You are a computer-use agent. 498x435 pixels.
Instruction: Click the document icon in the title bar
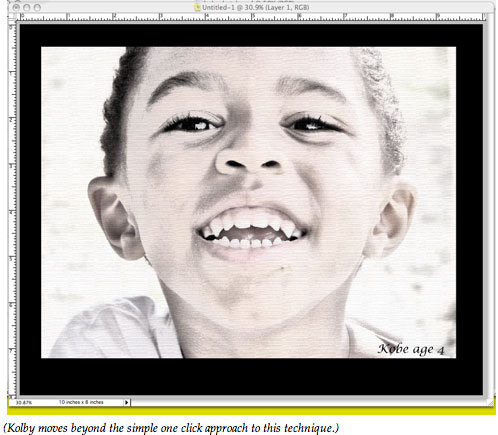coord(198,7)
